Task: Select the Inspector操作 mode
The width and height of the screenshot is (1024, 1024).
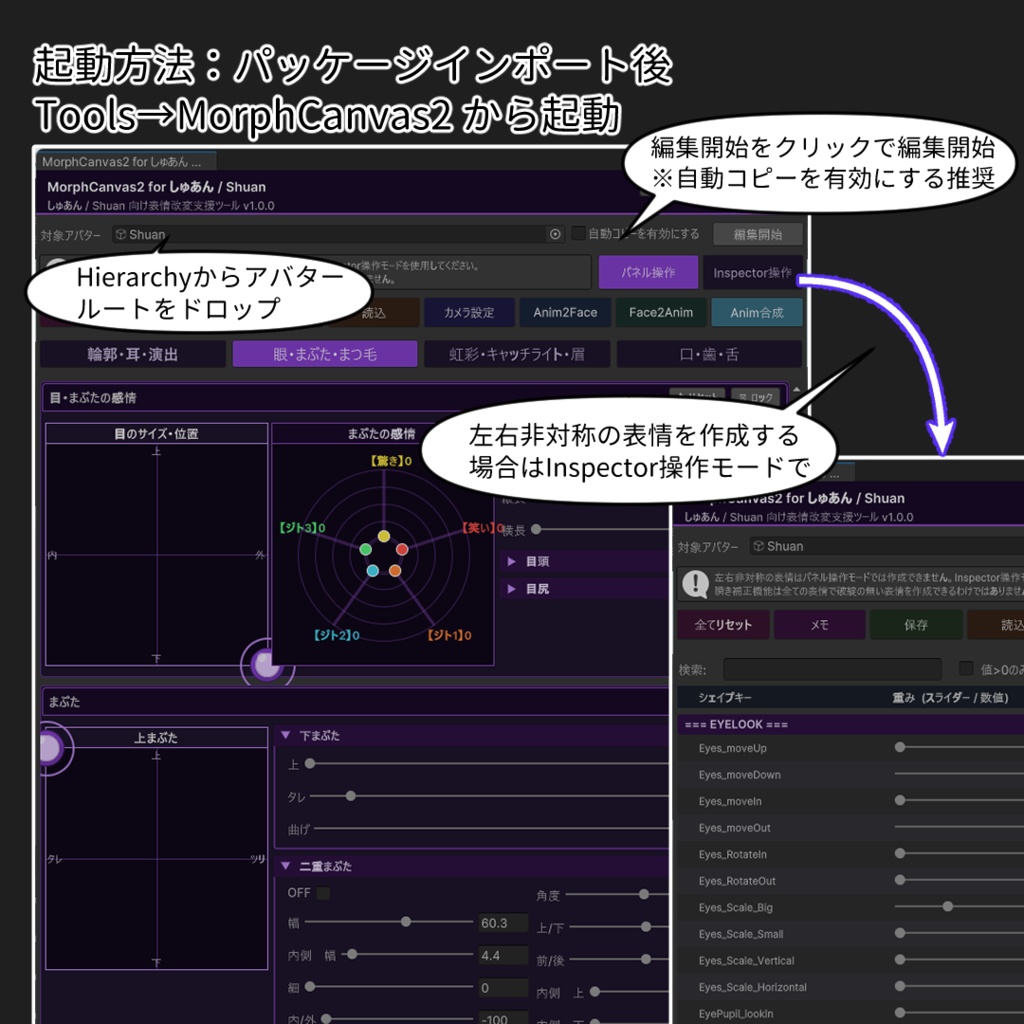Action: 752,272
